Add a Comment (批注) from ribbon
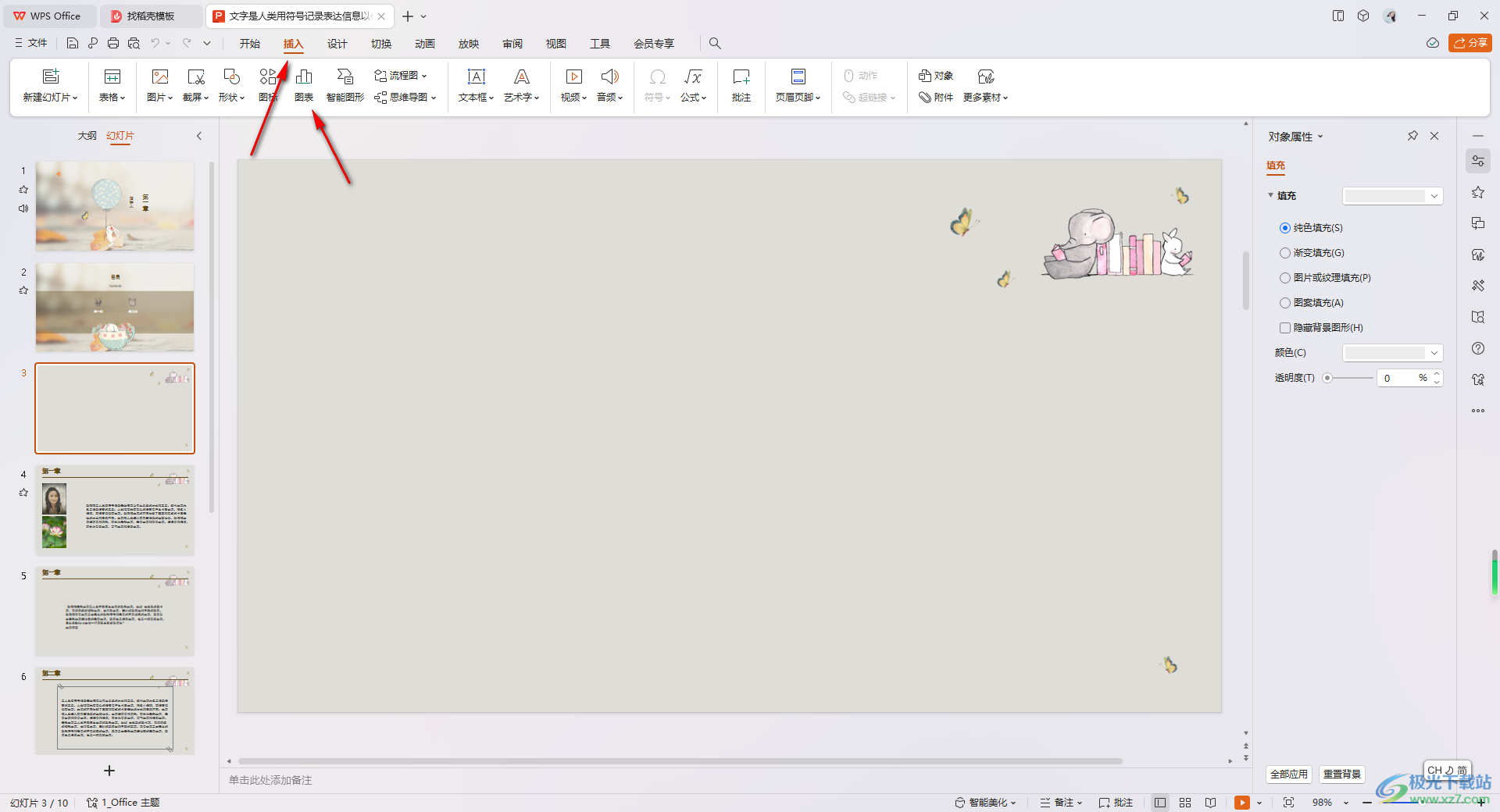The height and width of the screenshot is (812, 1500). pyautogui.click(x=741, y=85)
